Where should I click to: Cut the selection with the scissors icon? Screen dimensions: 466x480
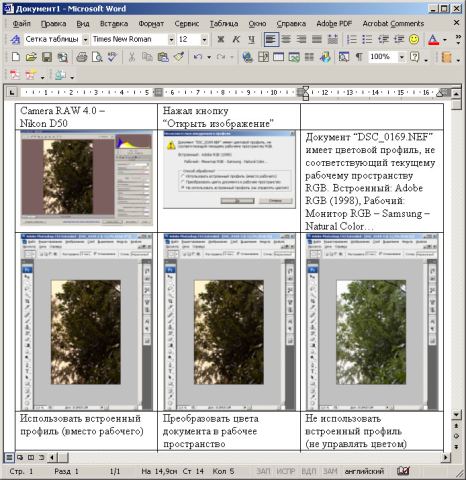132,57
